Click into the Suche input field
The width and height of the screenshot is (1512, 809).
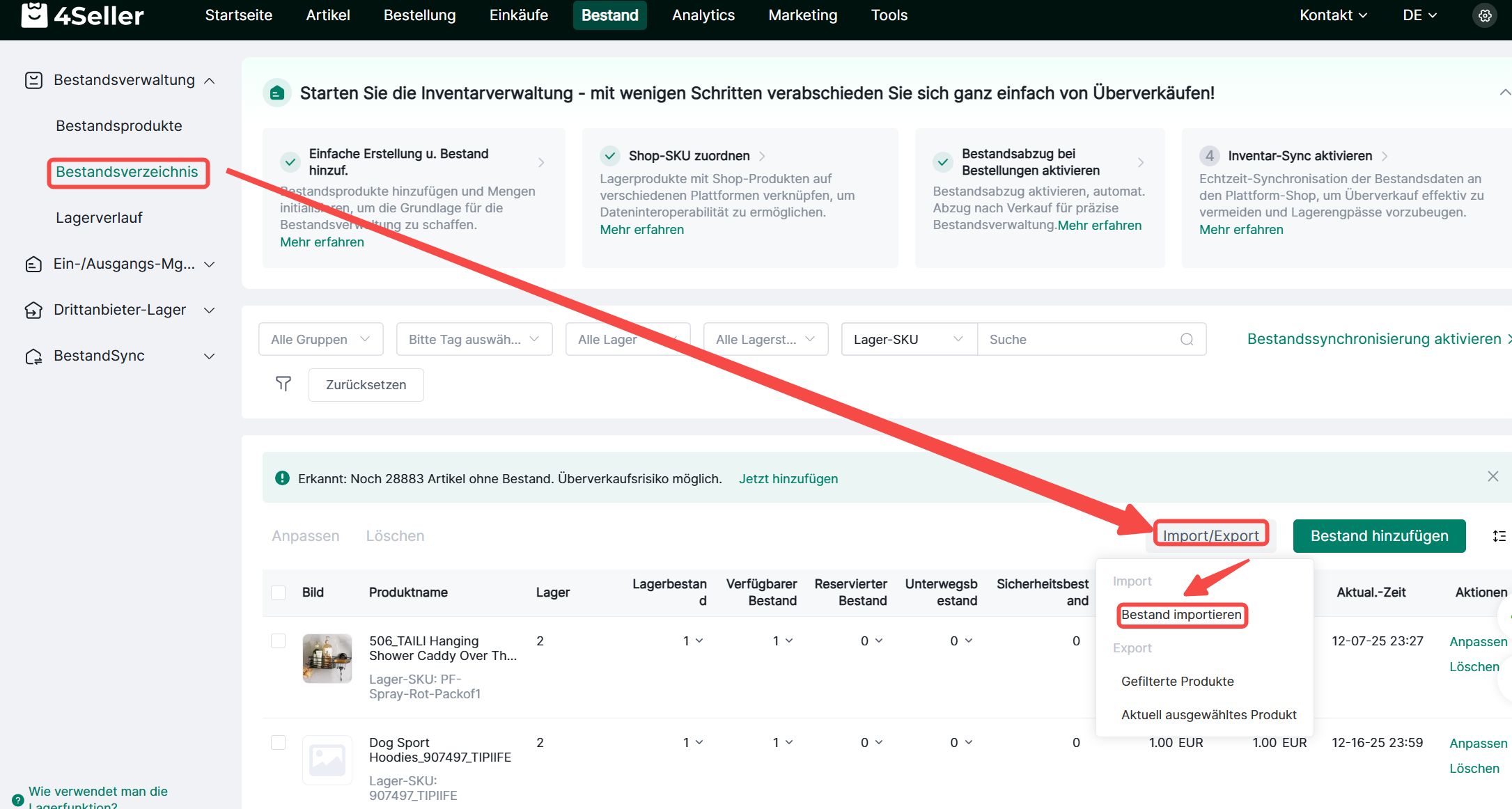(1076, 339)
